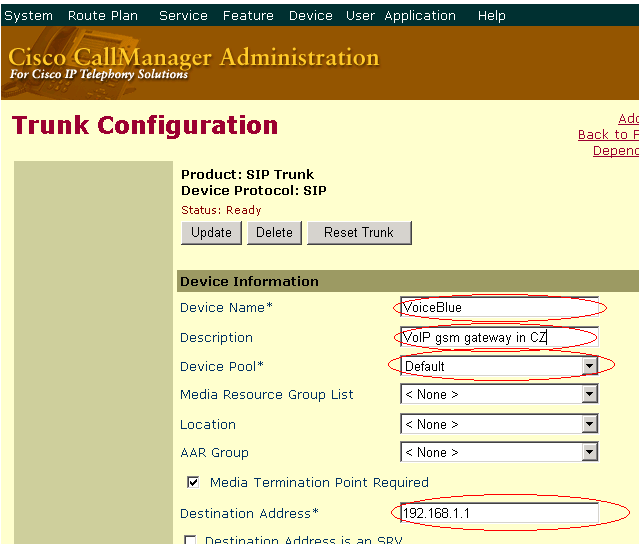Click the Description label link
The width and height of the screenshot is (639, 544).
click(216, 337)
